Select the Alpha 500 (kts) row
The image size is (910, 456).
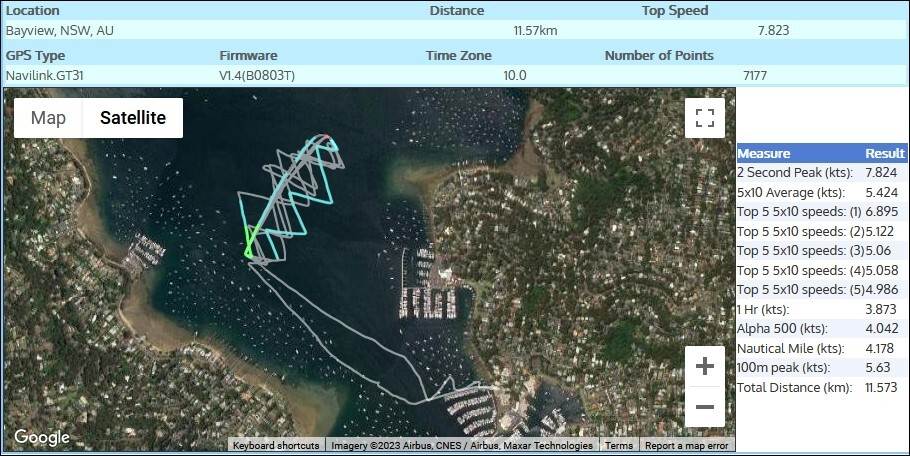click(x=821, y=328)
